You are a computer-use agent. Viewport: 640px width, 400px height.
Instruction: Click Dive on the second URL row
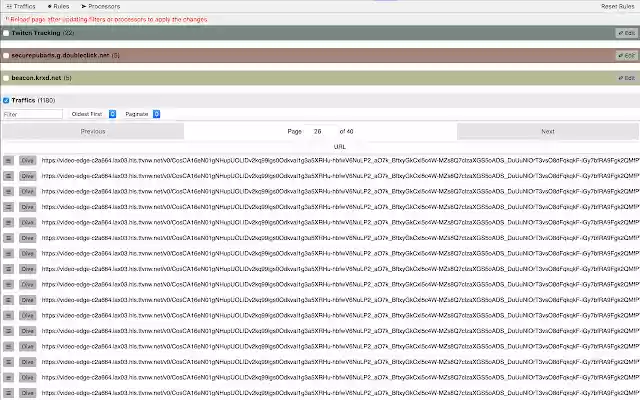pos(27,176)
